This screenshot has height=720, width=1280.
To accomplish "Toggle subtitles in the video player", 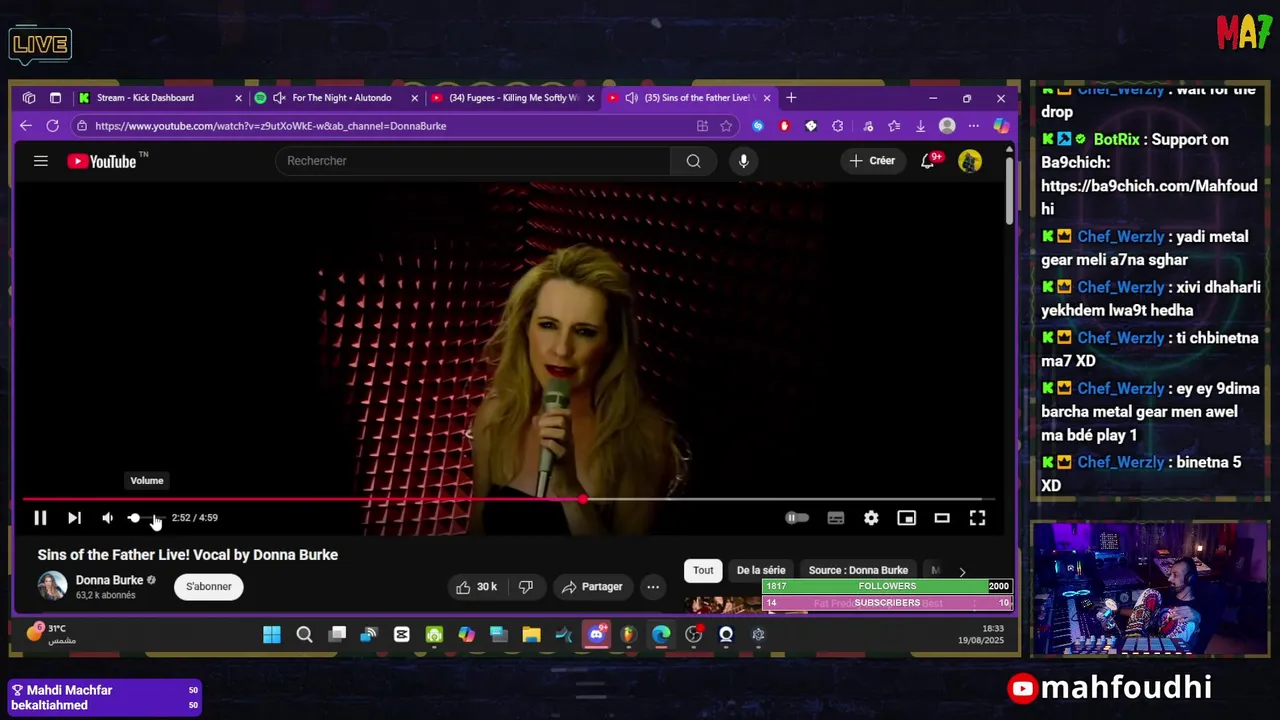I will point(836,518).
